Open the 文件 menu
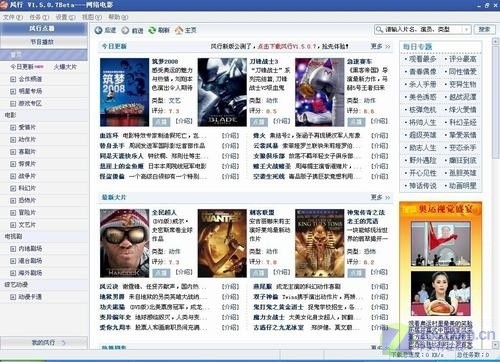Image resolution: width=500 pixels, height=362 pixels. pos(13,17)
